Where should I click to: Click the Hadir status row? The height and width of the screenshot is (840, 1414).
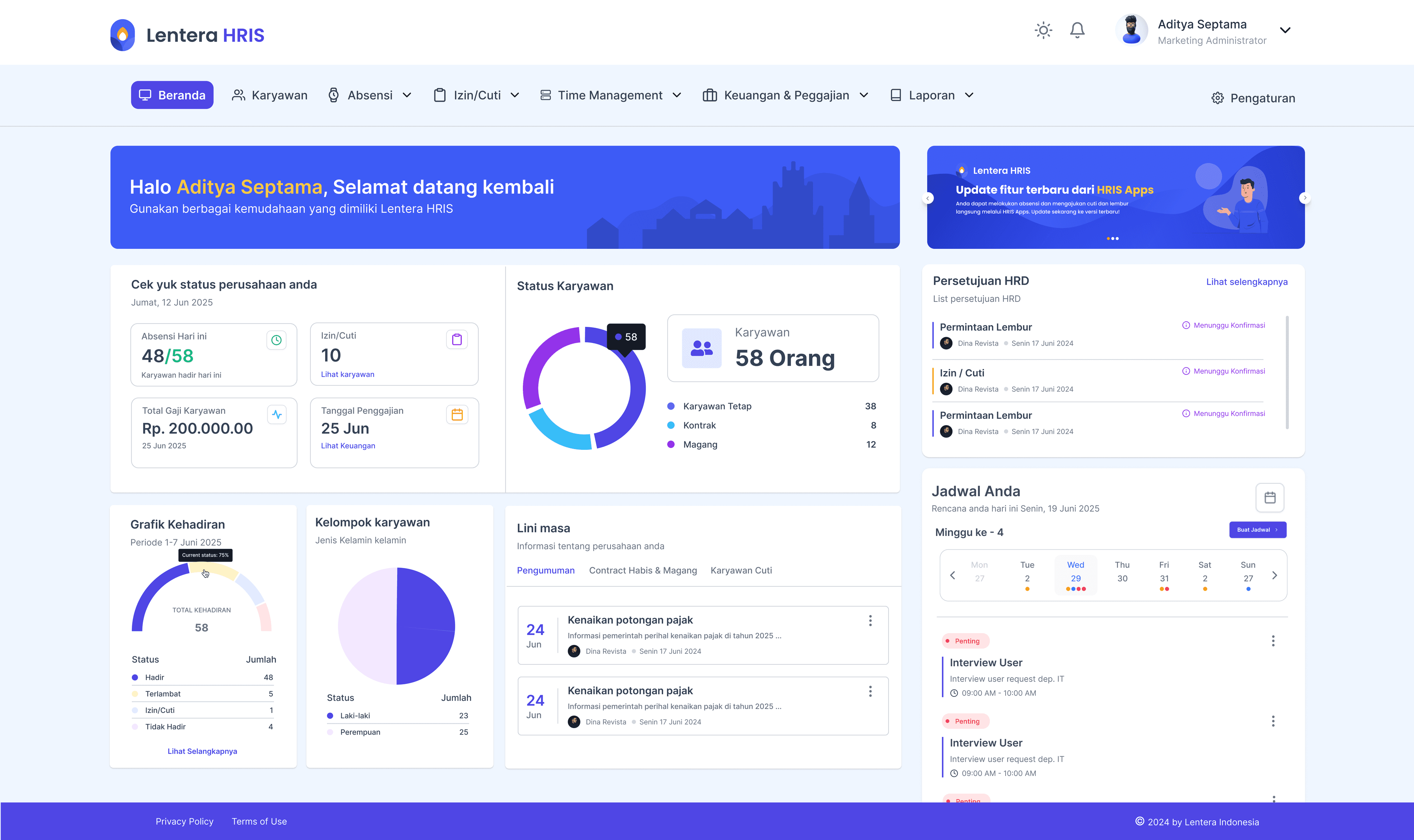point(203,678)
